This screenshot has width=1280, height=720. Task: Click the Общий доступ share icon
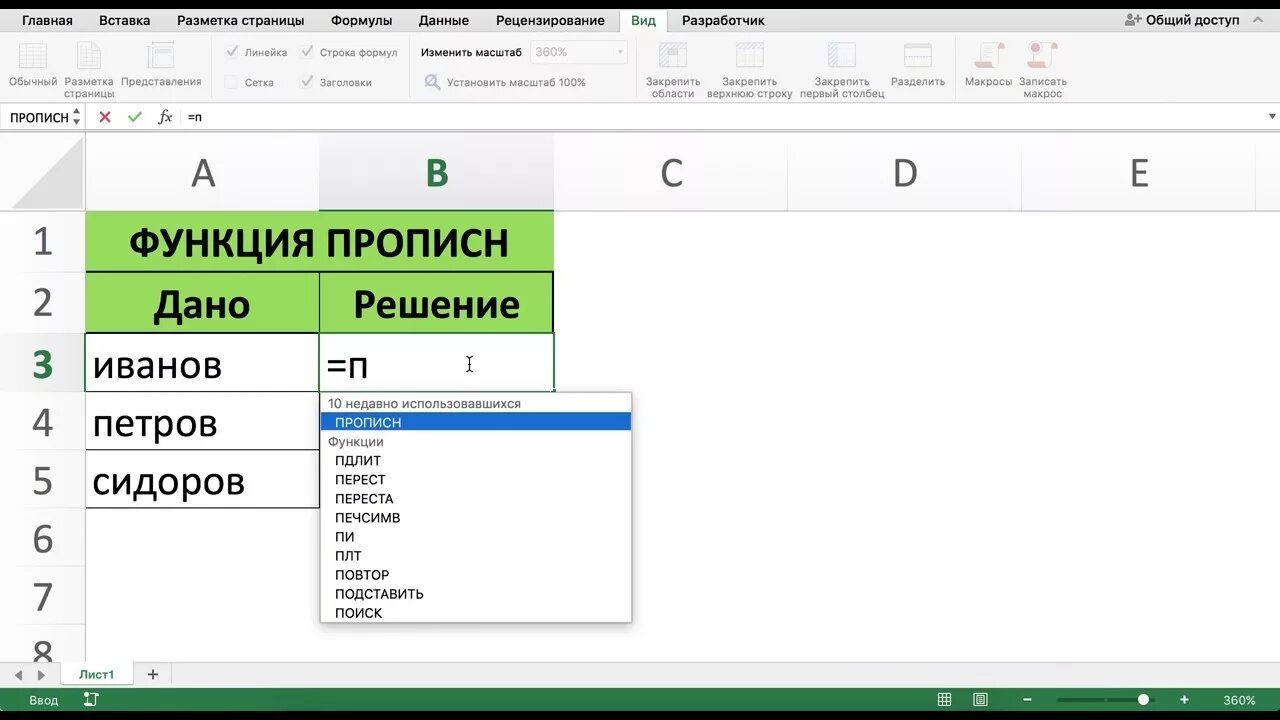[1133, 20]
